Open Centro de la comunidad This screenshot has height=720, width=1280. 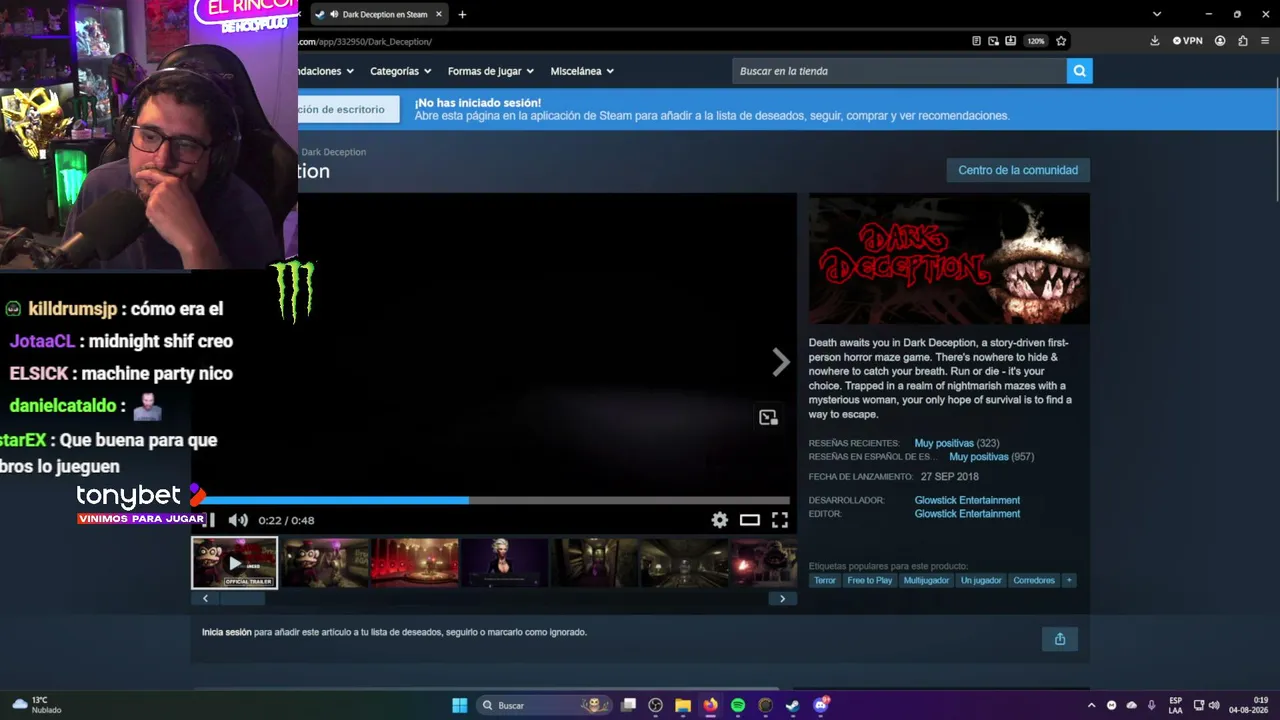(x=1018, y=170)
